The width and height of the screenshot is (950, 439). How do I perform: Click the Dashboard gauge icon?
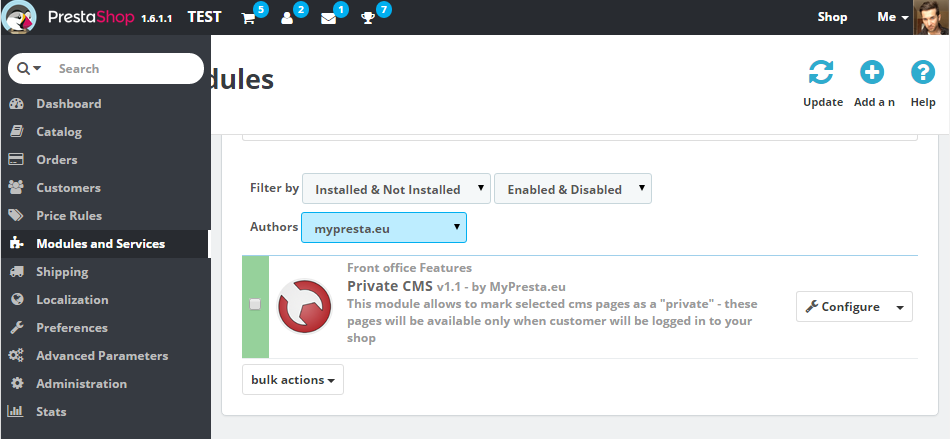pyautogui.click(x=16, y=104)
